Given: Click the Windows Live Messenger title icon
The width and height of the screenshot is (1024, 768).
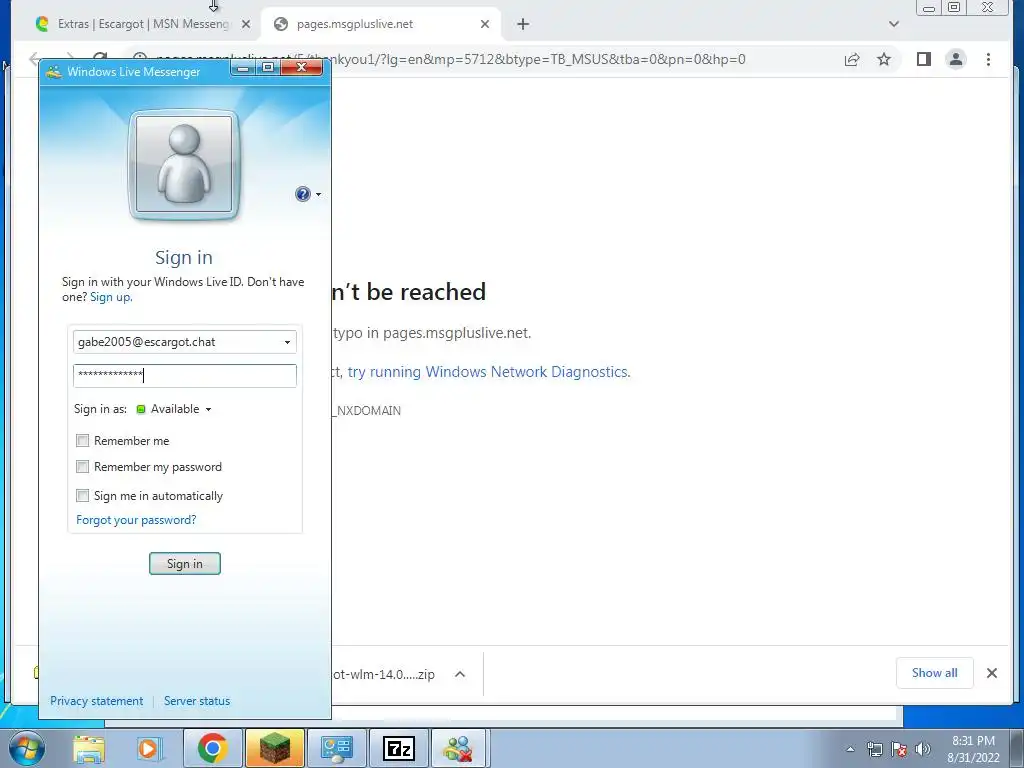Looking at the screenshot, I should tap(54, 72).
